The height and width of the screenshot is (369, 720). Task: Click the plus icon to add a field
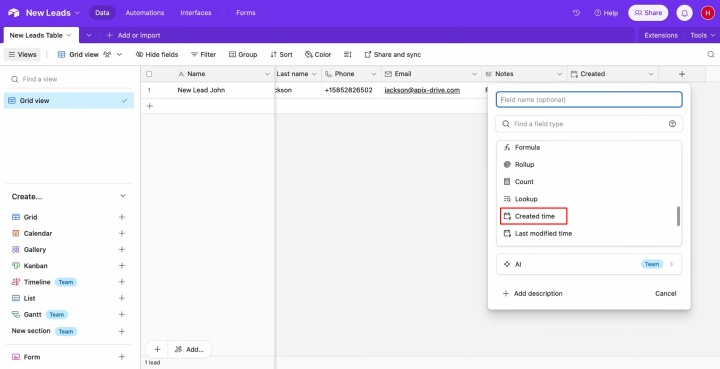(682, 74)
